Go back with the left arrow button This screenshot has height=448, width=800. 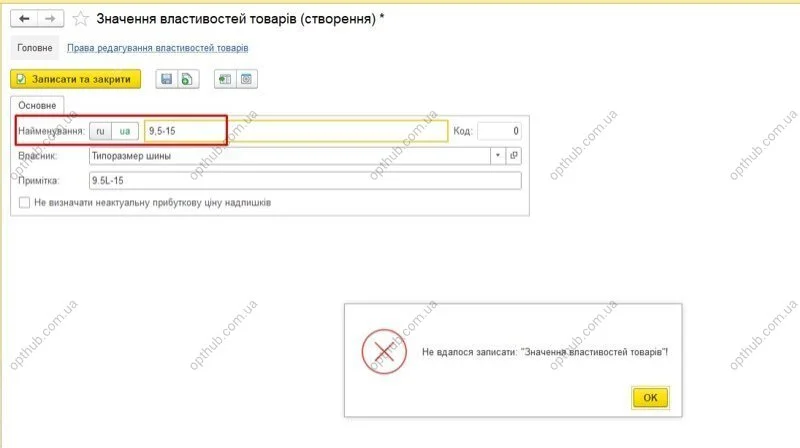(x=24, y=19)
